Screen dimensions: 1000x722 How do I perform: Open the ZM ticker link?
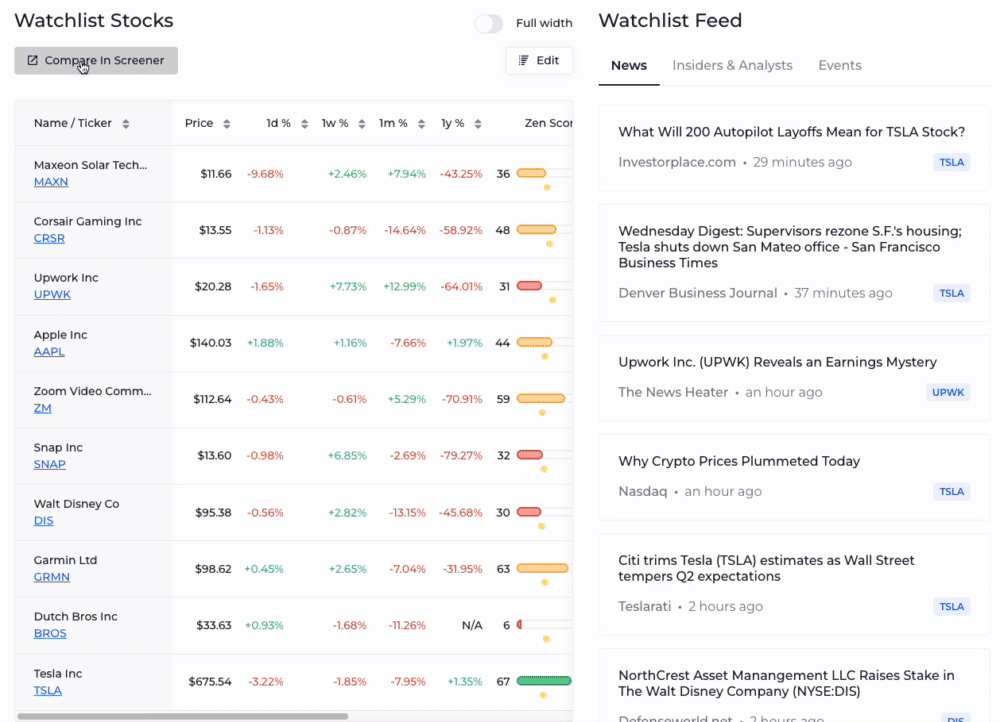click(x=43, y=408)
